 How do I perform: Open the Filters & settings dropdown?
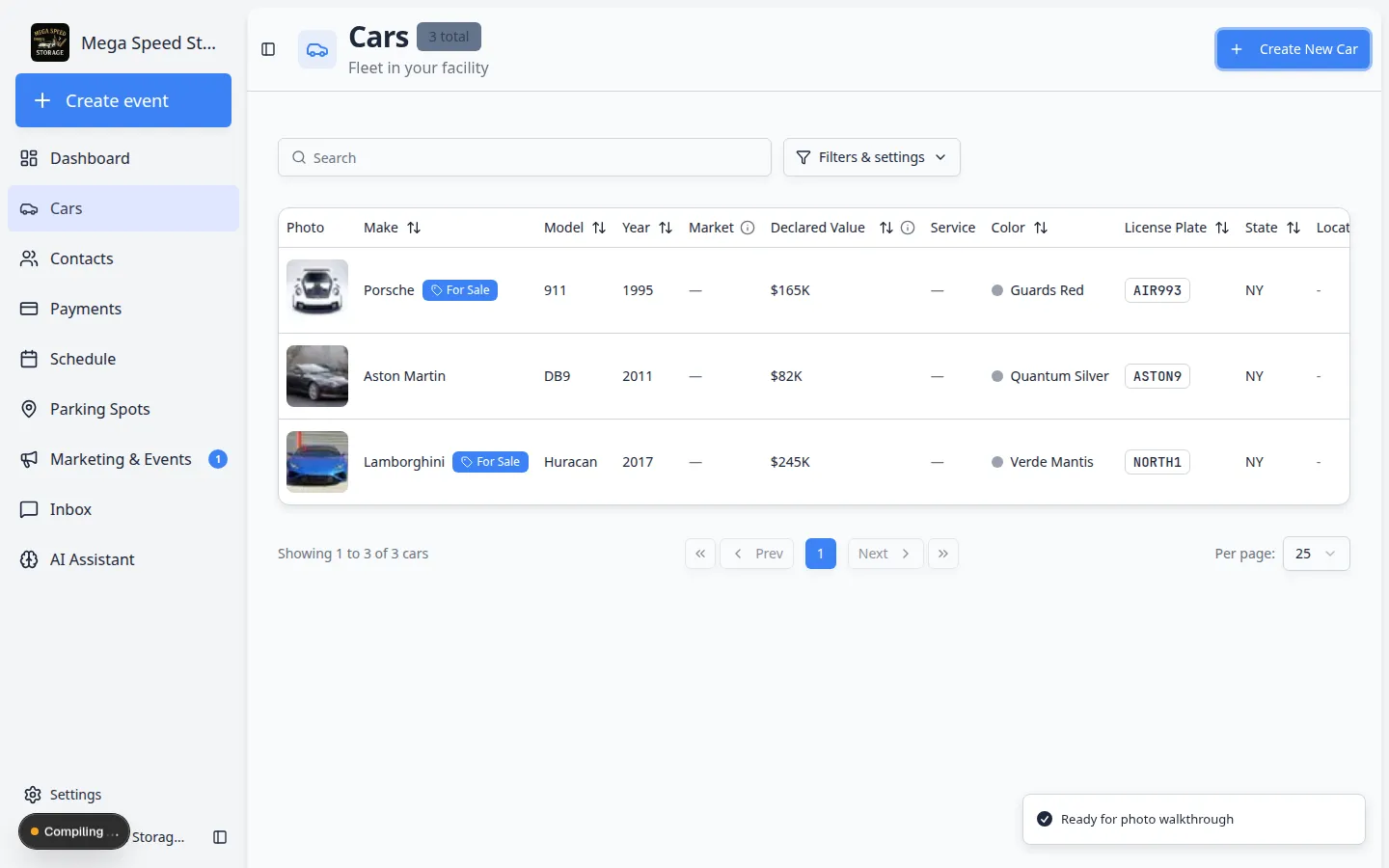pos(872,157)
